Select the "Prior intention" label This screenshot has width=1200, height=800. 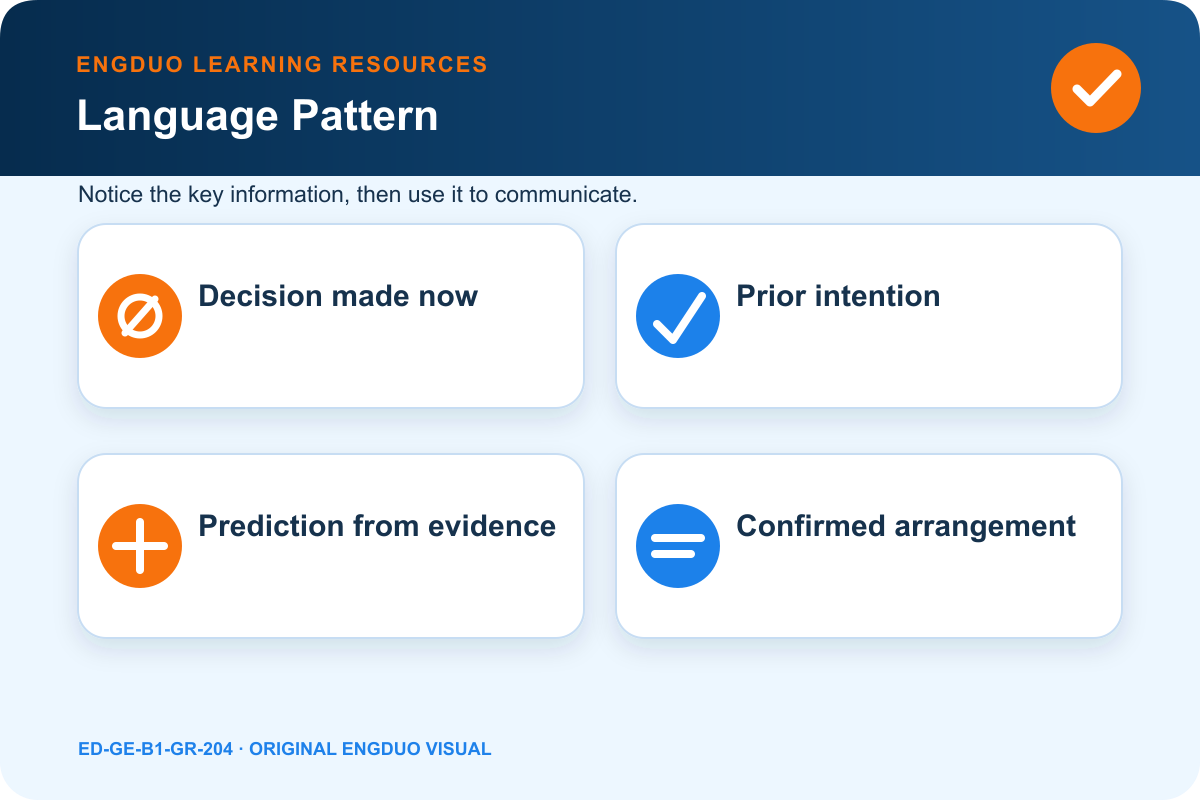(x=838, y=296)
